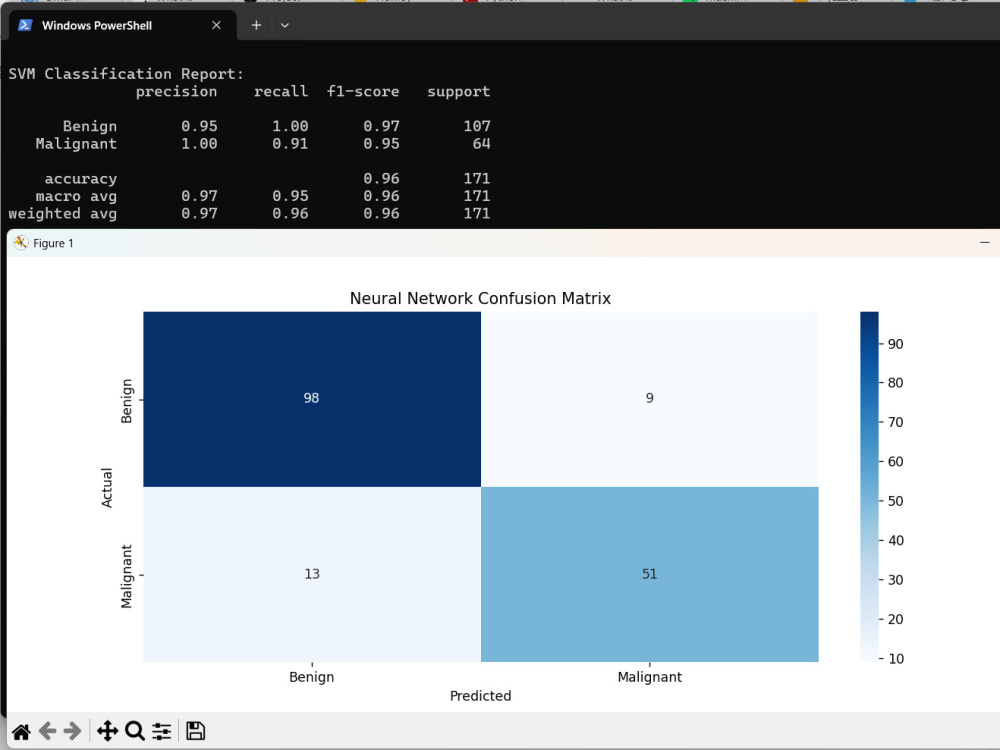Viewport: 1000px width, 750px height.
Task: Open Configure subplots sliders icon
Action: pos(161,731)
